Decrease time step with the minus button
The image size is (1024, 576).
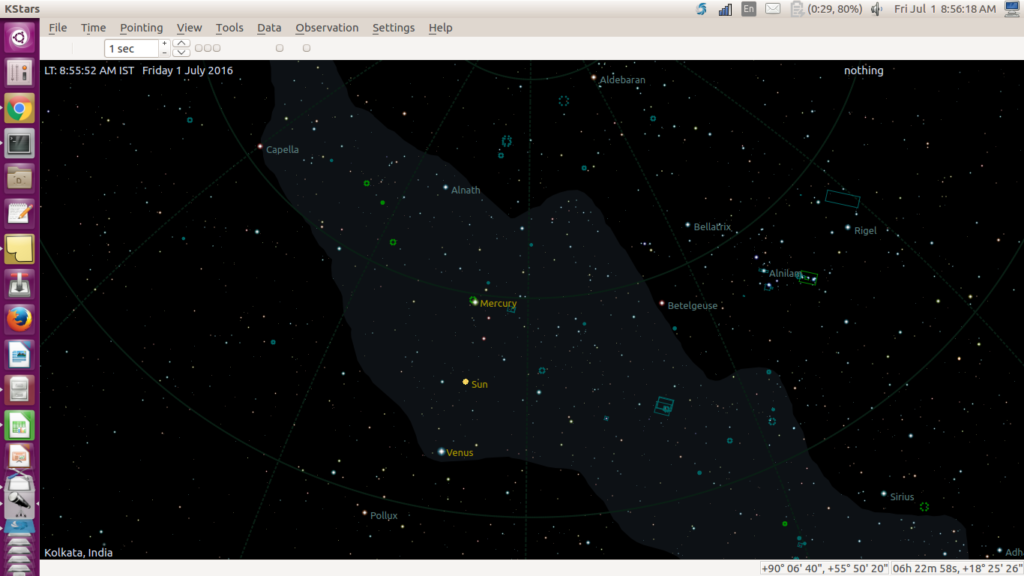pyautogui.click(x=165, y=53)
